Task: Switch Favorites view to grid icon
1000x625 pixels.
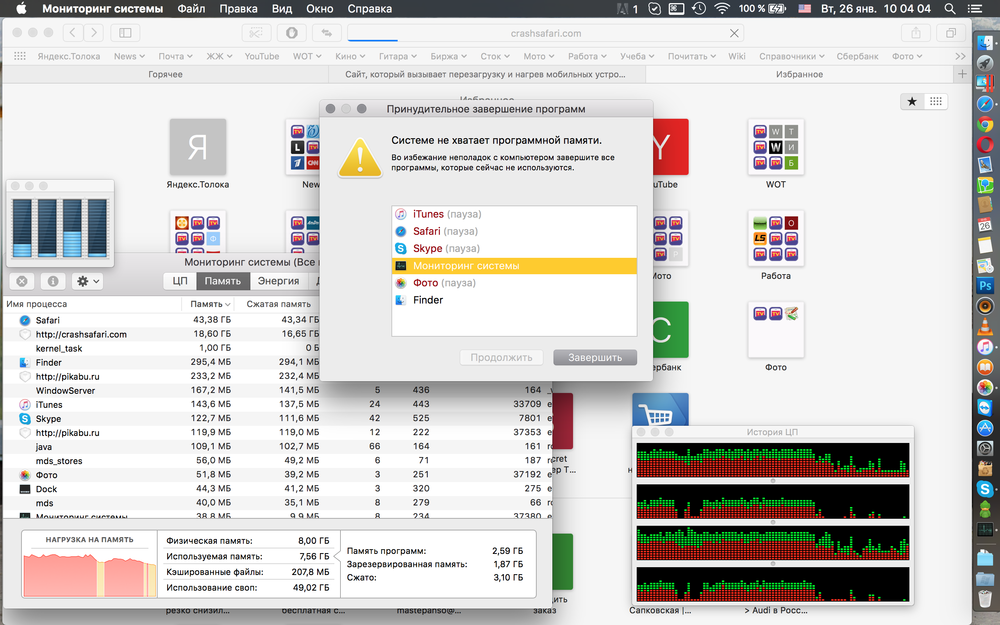Action: [x=936, y=101]
